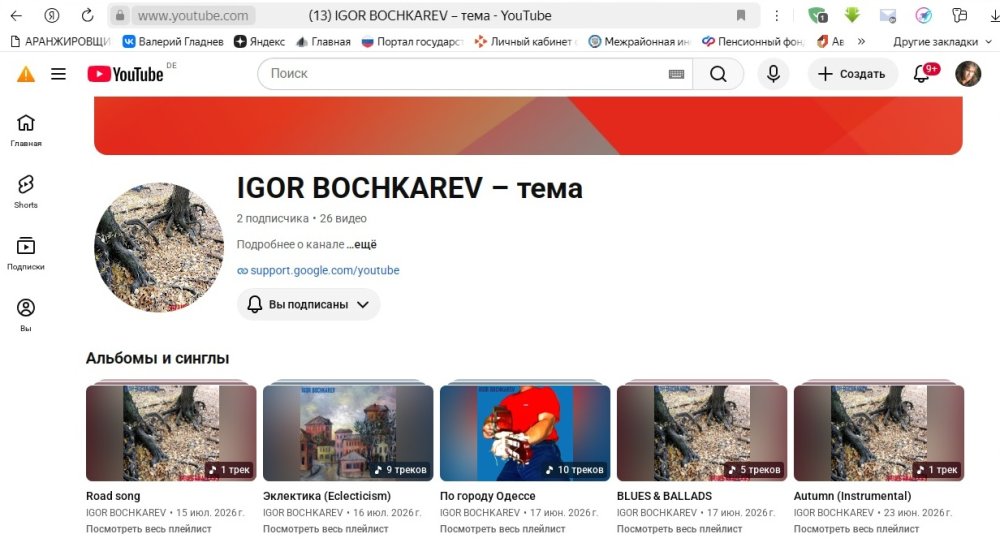View full playlist for Эклектика (Eclecticism)
Screen dimensions: 1000x560
(325, 529)
